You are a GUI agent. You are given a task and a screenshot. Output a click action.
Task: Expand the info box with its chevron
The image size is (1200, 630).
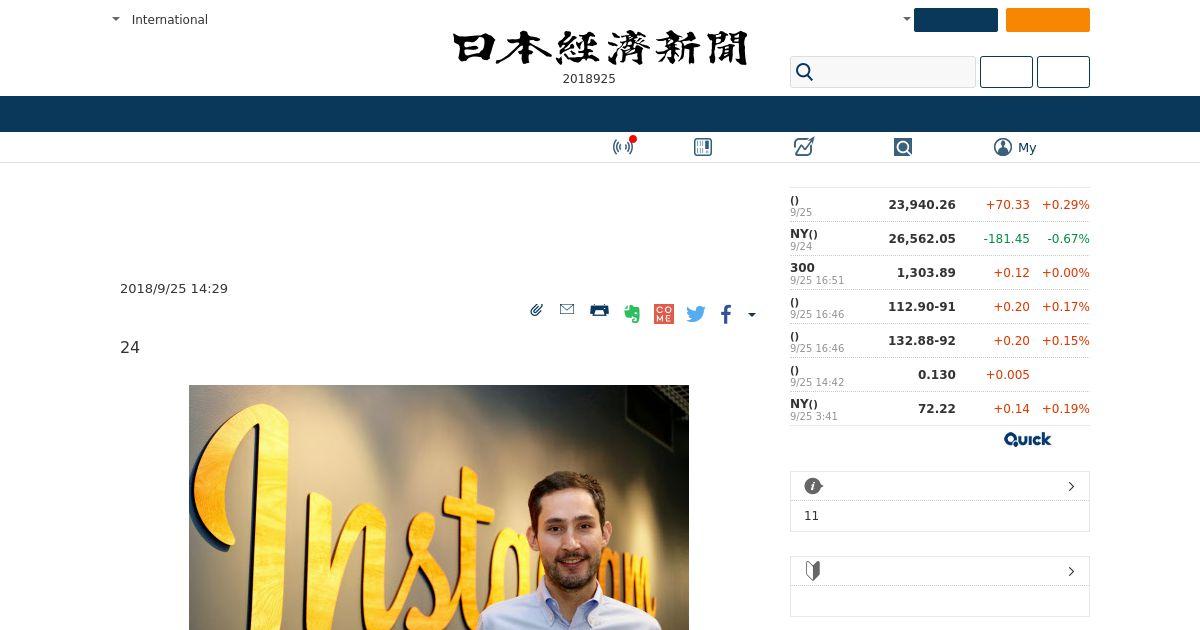tap(1071, 486)
